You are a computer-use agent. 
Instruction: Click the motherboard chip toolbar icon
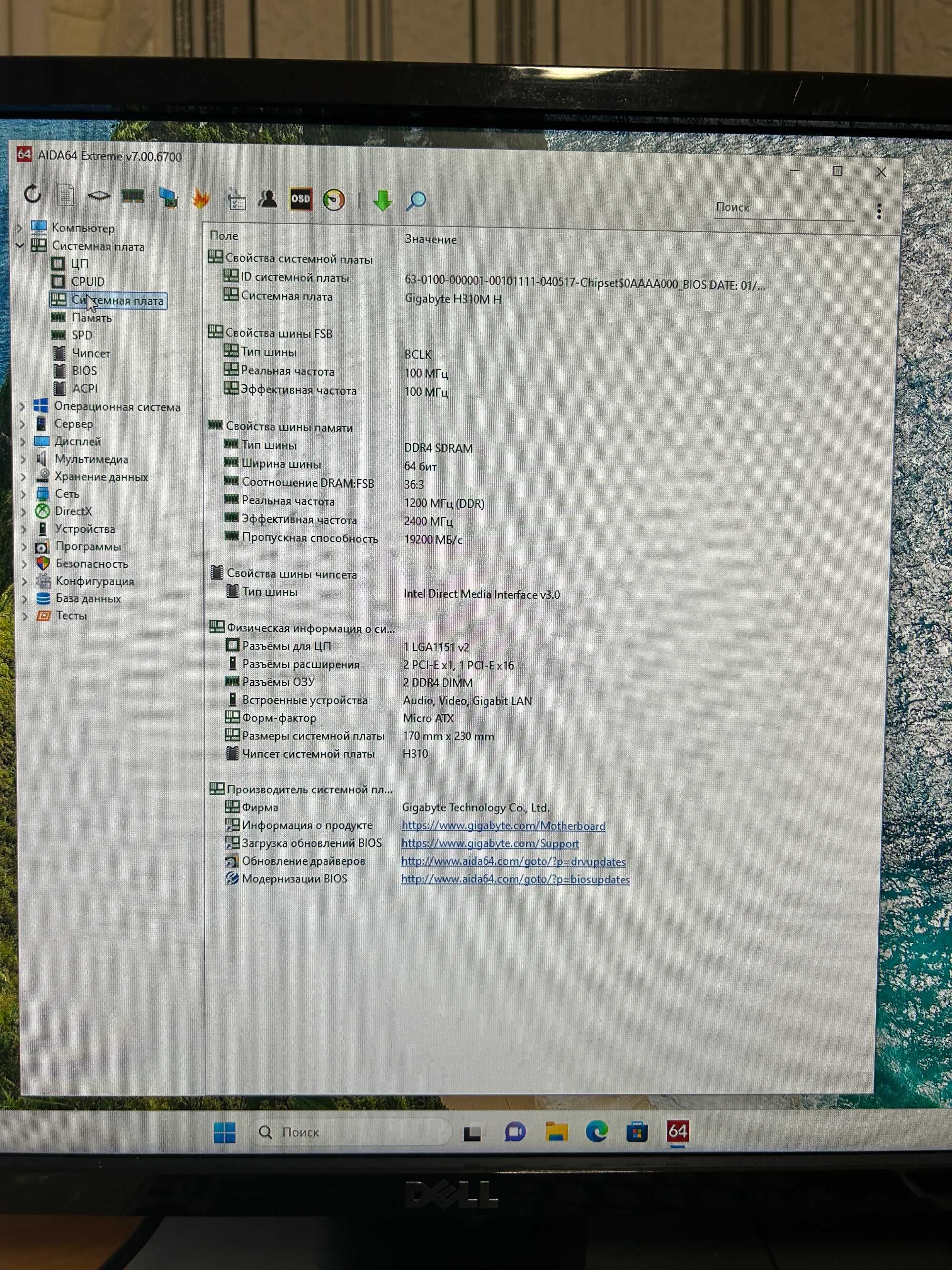[x=99, y=196]
